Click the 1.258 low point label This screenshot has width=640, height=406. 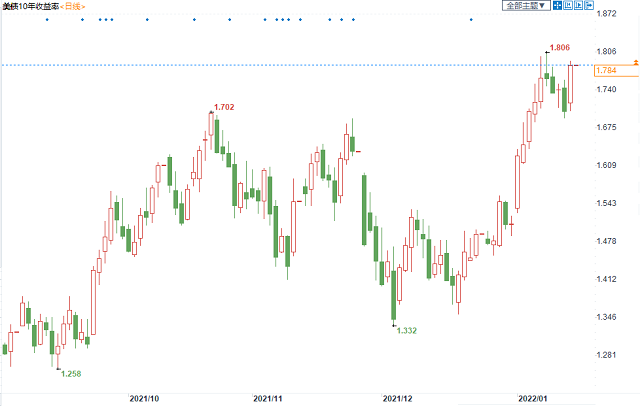(x=71, y=373)
